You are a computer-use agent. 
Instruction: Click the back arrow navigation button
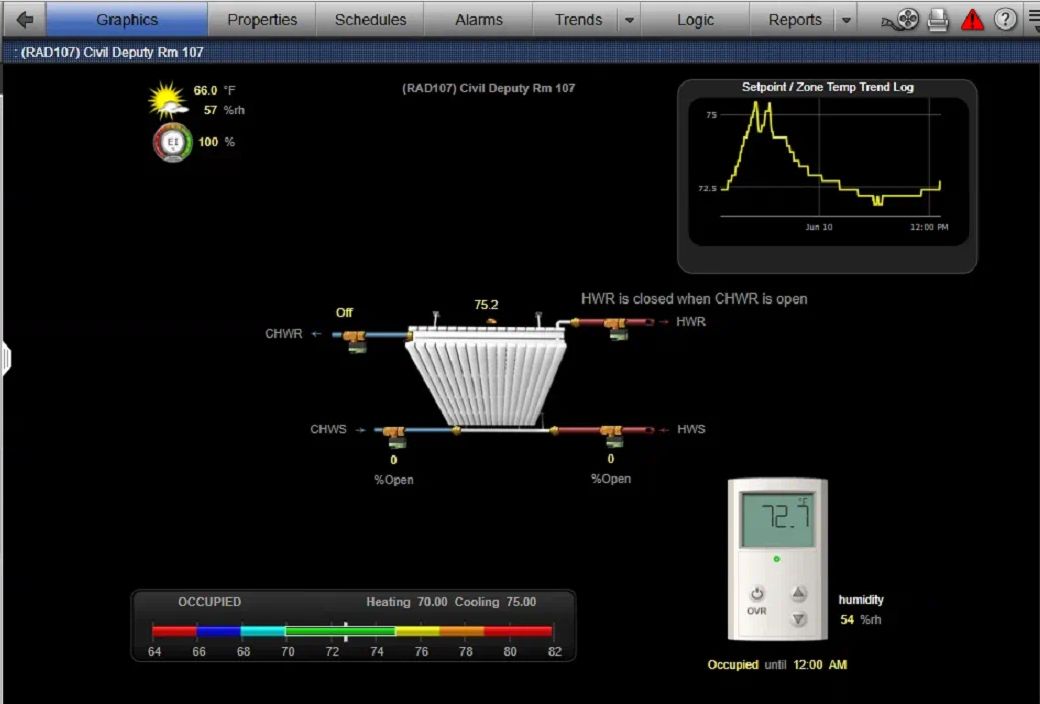click(x=24, y=19)
